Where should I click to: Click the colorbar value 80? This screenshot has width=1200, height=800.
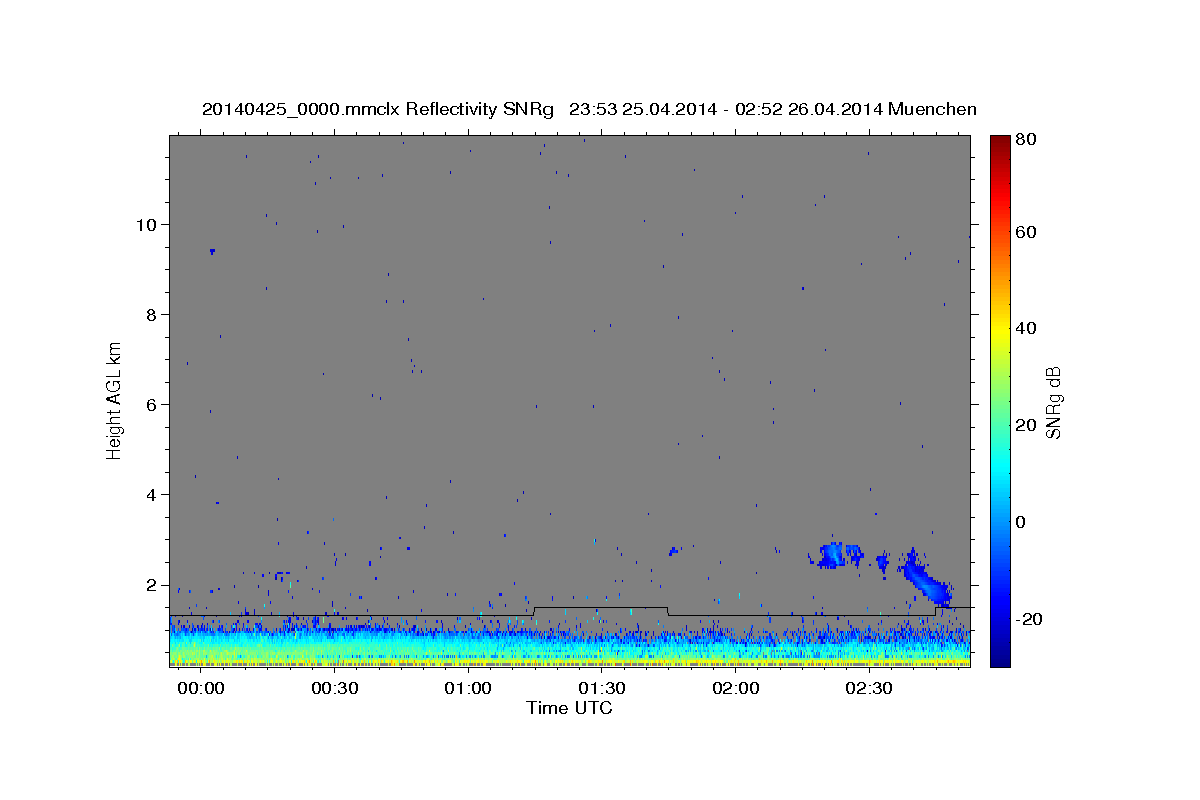1025,140
